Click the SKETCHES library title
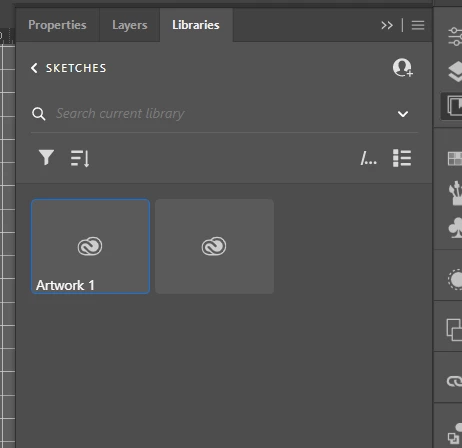The image size is (462, 448). 76,68
